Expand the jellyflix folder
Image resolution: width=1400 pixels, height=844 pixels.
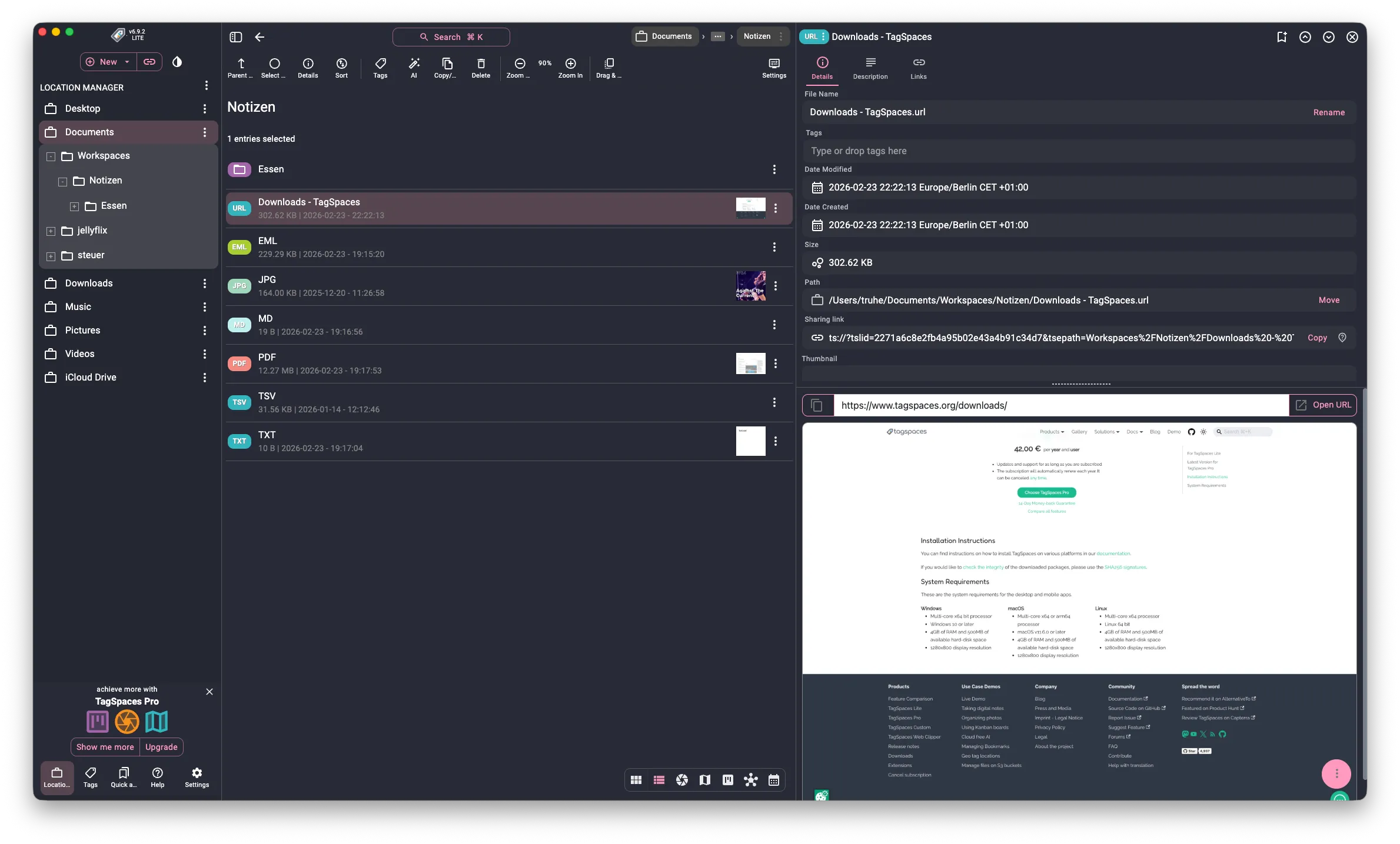click(x=51, y=231)
